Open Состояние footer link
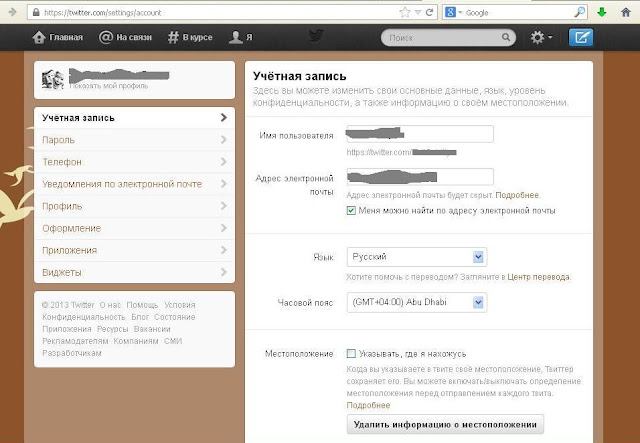The image size is (640, 443). coord(175,317)
